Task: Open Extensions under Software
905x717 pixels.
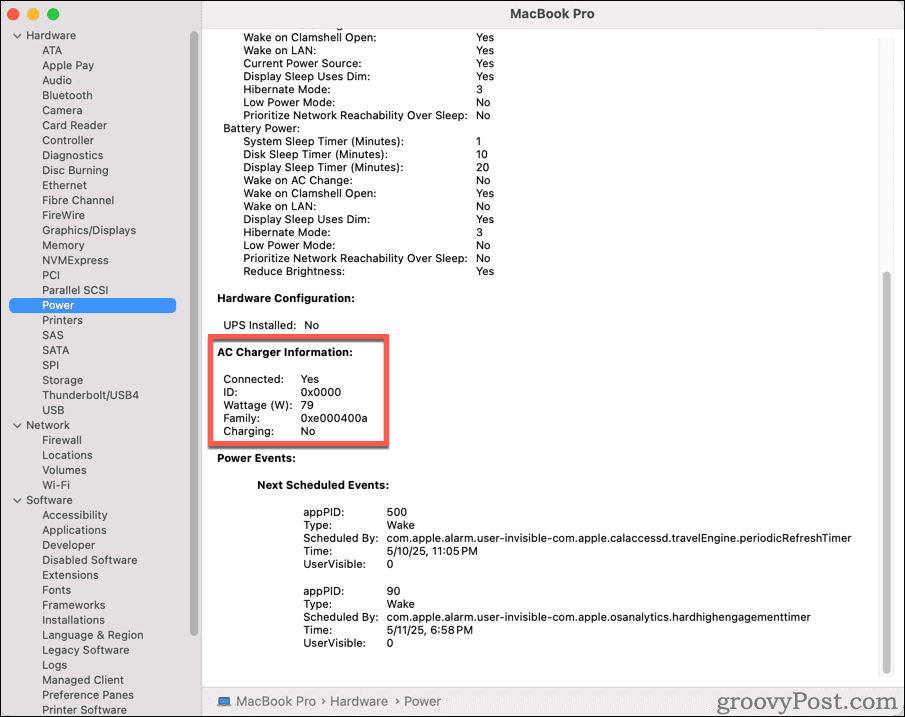Action: (x=70, y=576)
